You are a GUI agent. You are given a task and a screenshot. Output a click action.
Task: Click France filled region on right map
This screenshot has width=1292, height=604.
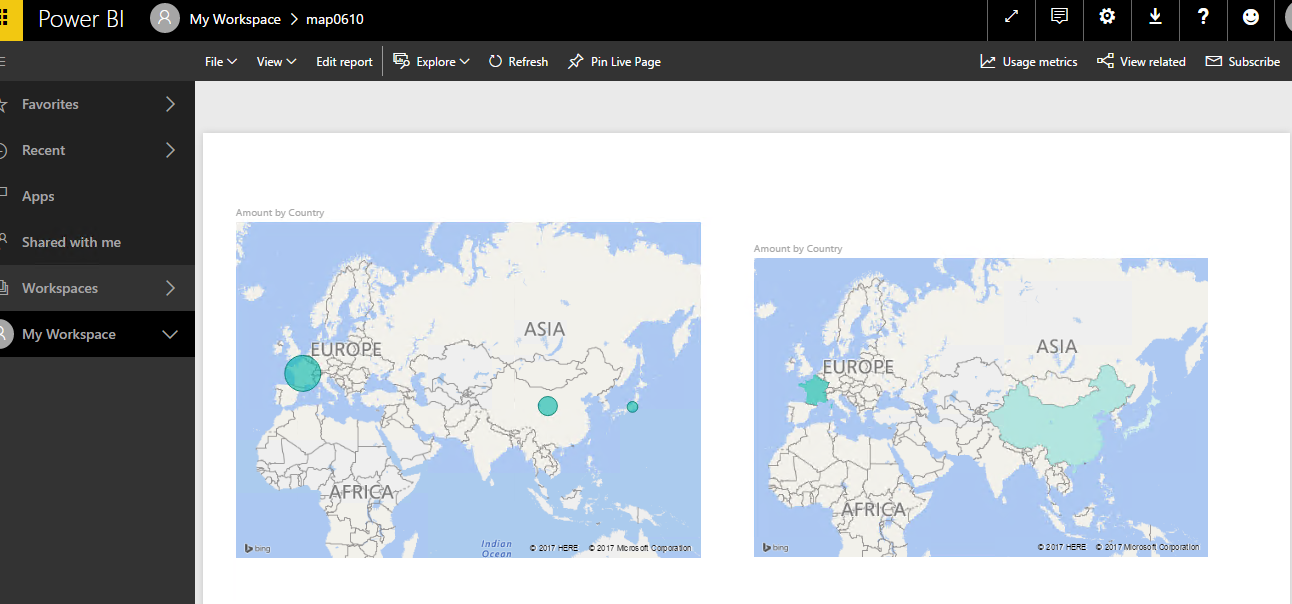[815, 388]
